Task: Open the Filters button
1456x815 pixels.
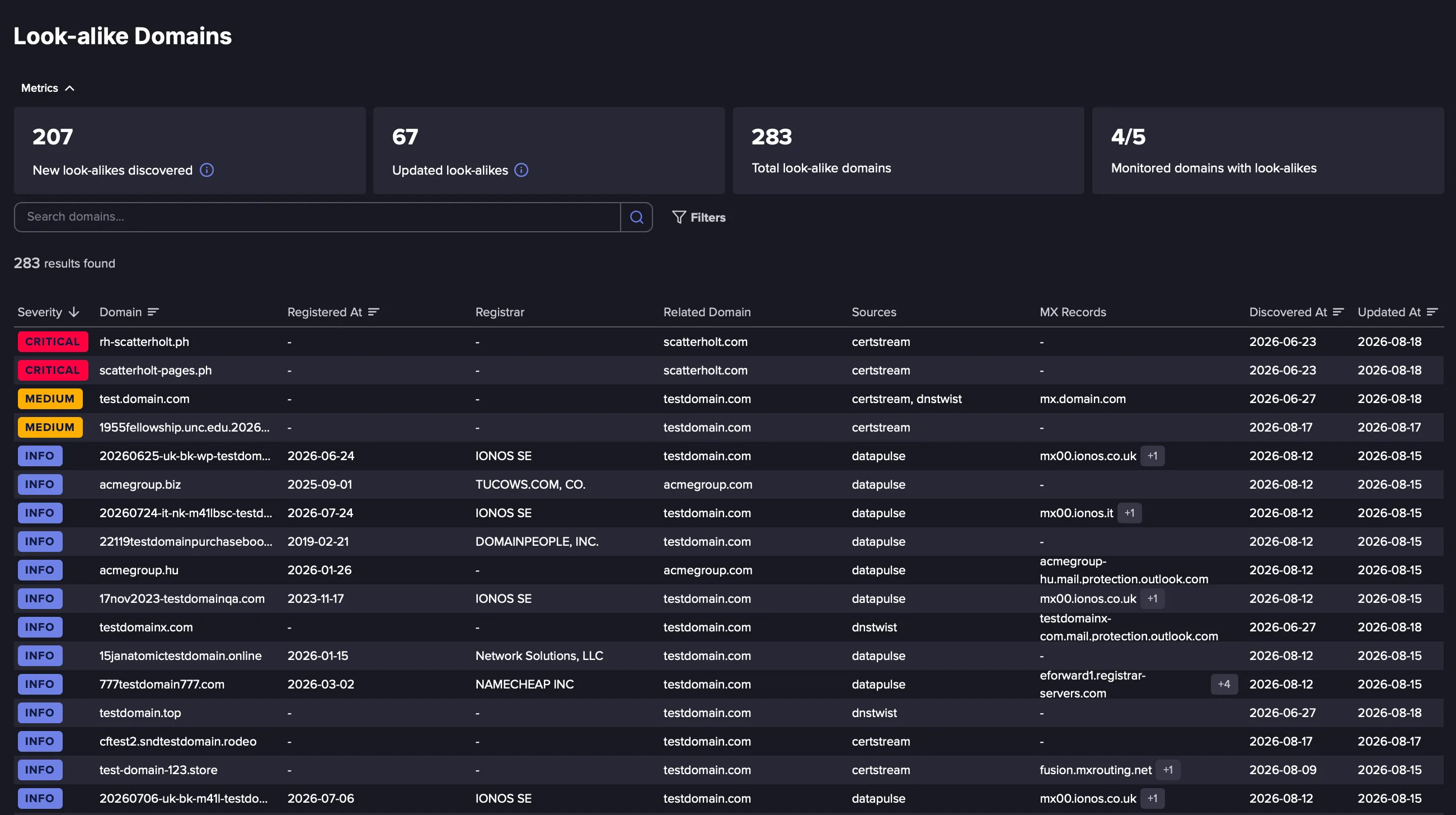Action: (698, 217)
